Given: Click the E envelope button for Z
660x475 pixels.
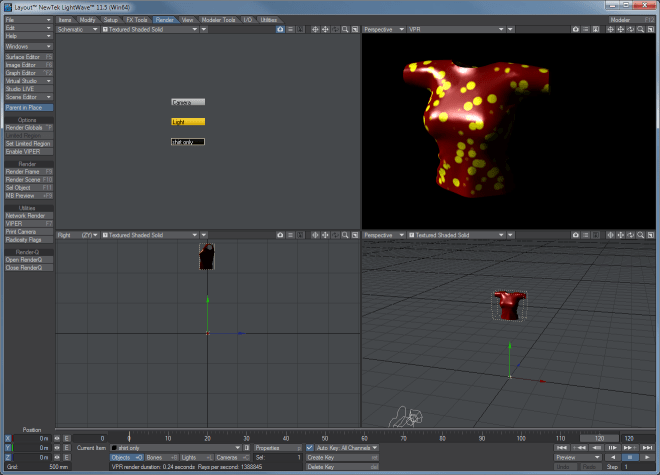Looking at the screenshot, I should [x=67, y=457].
